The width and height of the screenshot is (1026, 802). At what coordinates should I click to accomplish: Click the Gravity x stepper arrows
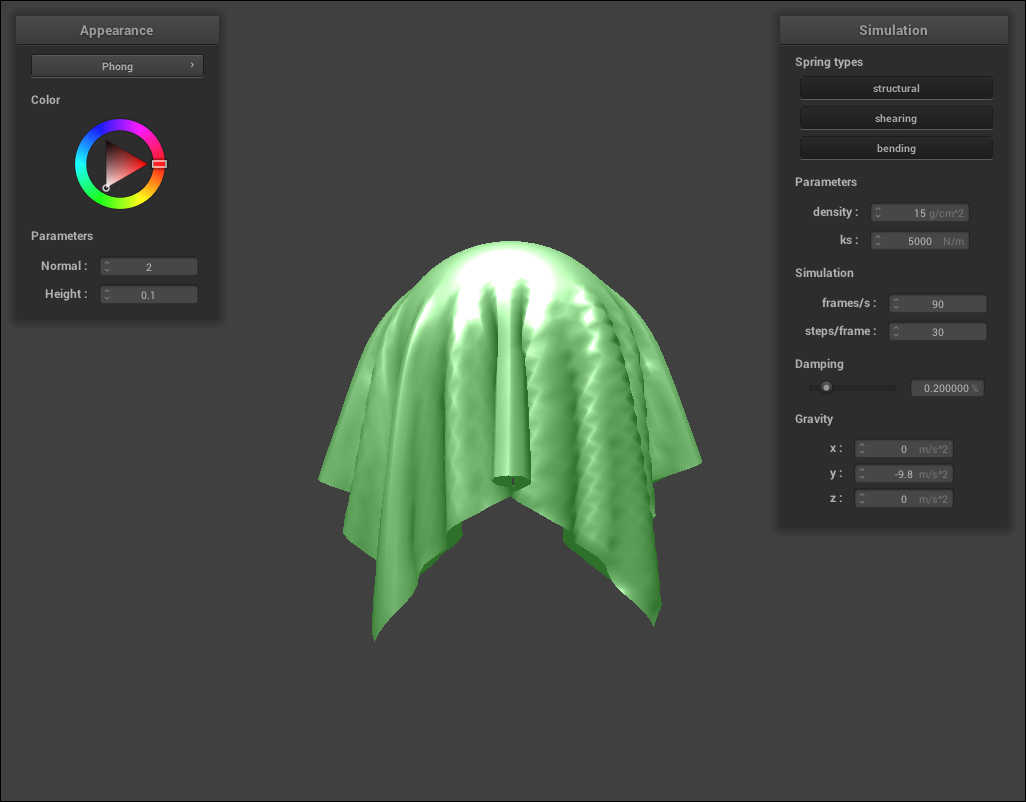[862, 450]
